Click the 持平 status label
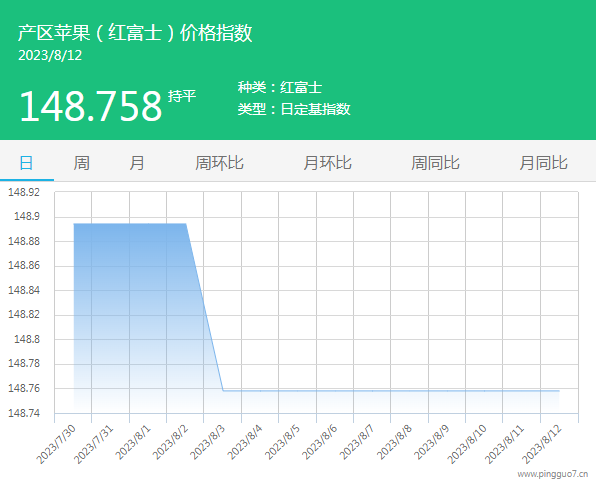Viewport: 596px width, 484px height. coord(182,96)
